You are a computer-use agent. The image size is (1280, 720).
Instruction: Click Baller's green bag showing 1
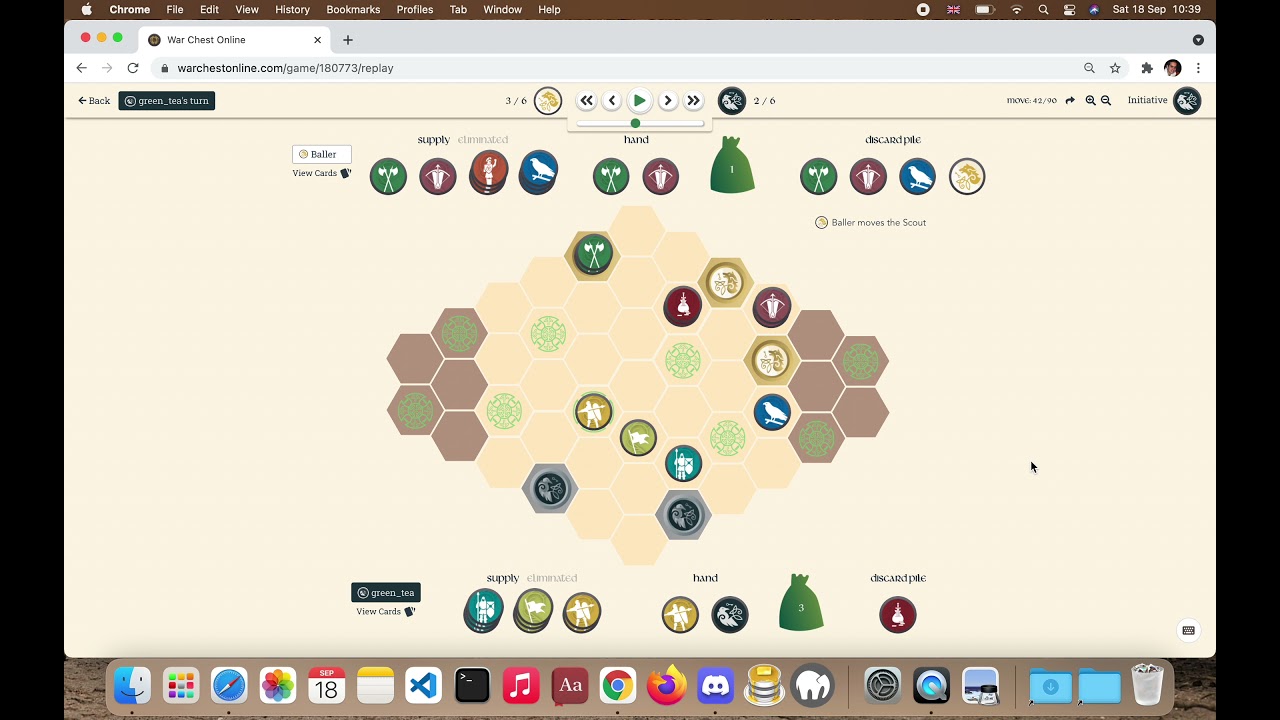click(732, 166)
